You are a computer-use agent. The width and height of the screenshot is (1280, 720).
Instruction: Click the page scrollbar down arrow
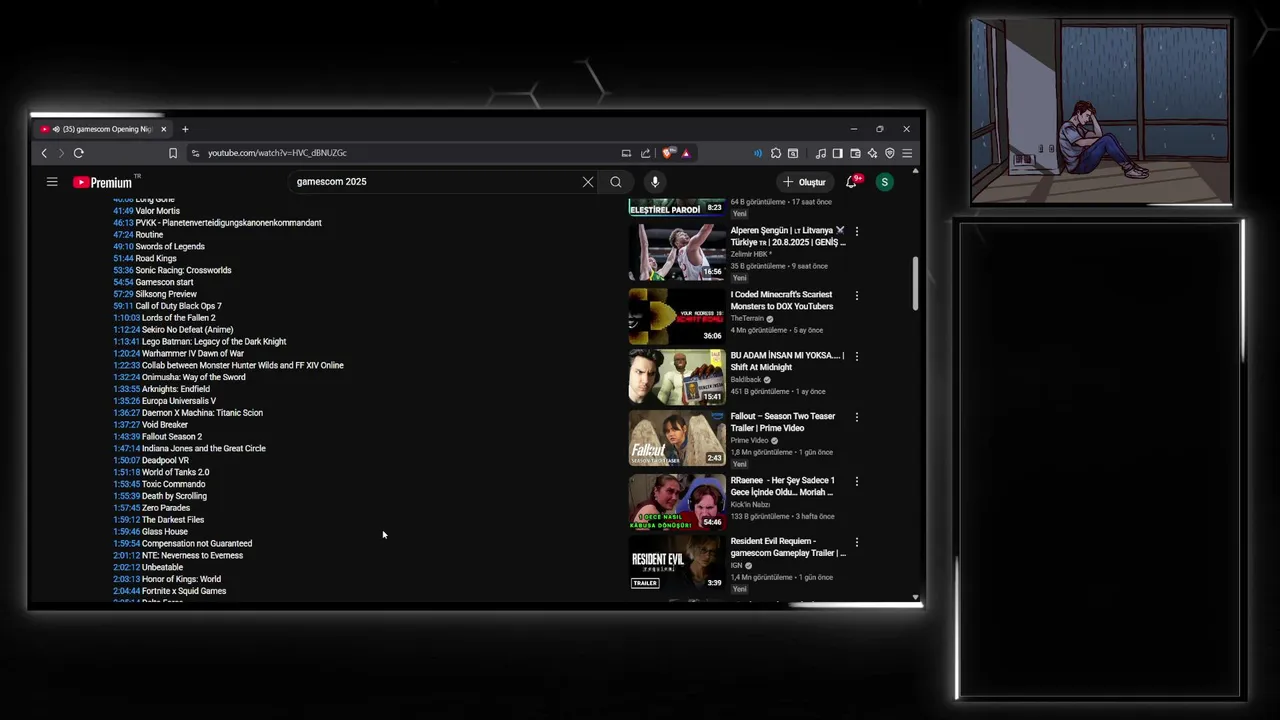915,597
